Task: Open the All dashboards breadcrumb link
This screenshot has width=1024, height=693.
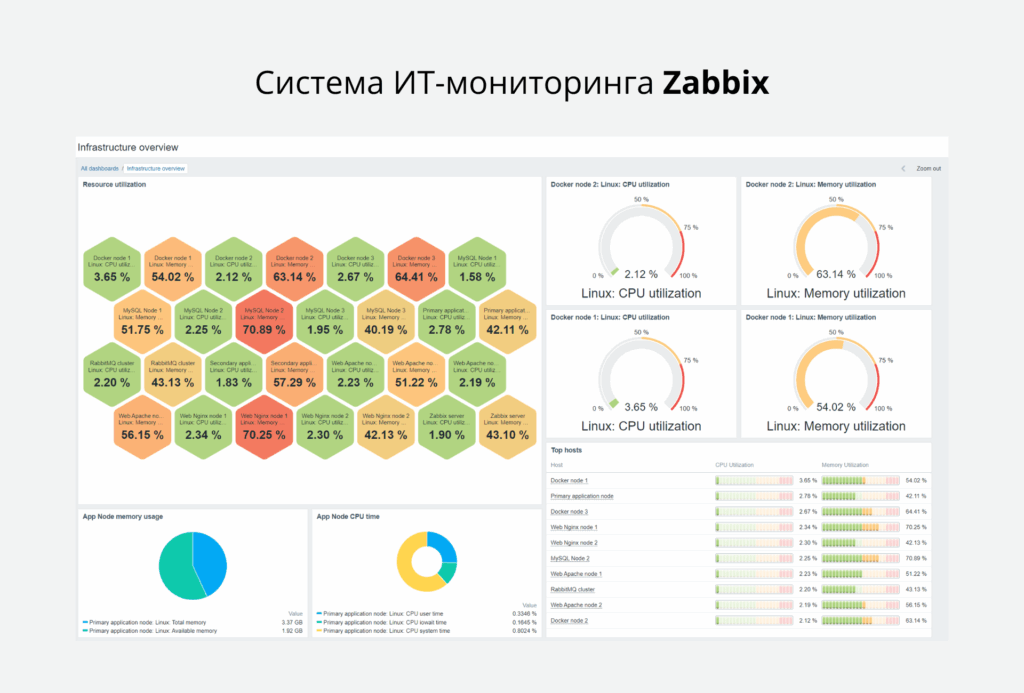Action: pyautogui.click(x=100, y=169)
